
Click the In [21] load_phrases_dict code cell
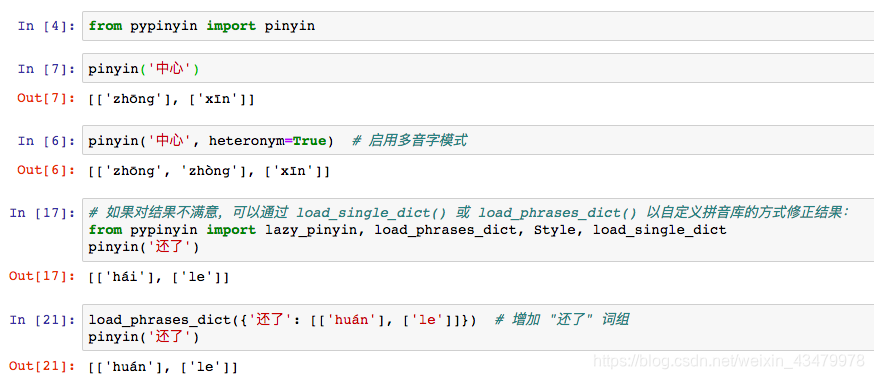(478, 328)
